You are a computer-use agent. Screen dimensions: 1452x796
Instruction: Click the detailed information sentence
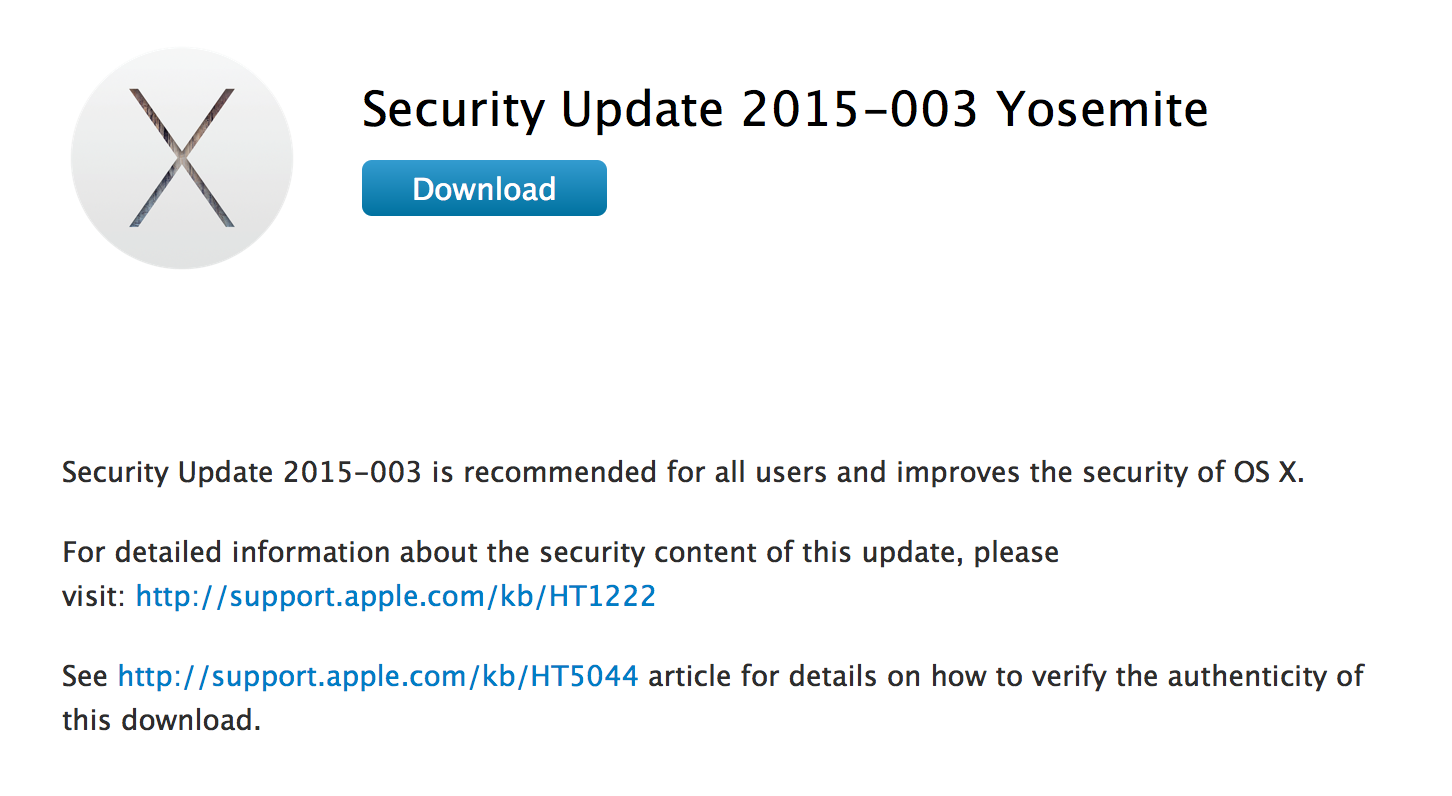click(560, 551)
